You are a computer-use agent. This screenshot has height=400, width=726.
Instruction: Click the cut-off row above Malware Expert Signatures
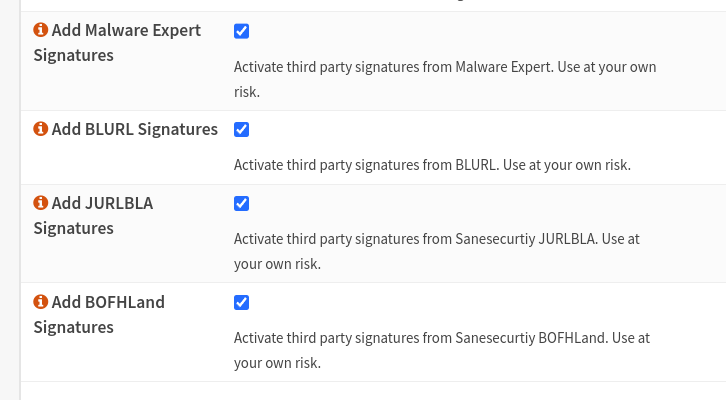[x=370, y=5]
